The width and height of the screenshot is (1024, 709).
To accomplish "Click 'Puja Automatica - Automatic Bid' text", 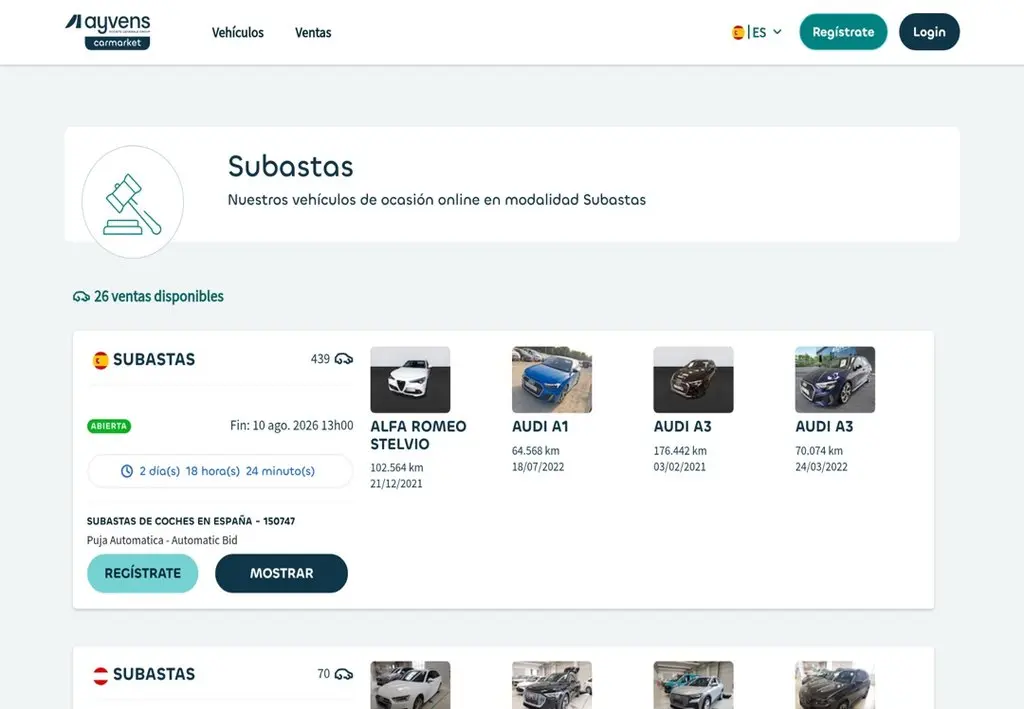I will (x=162, y=541).
